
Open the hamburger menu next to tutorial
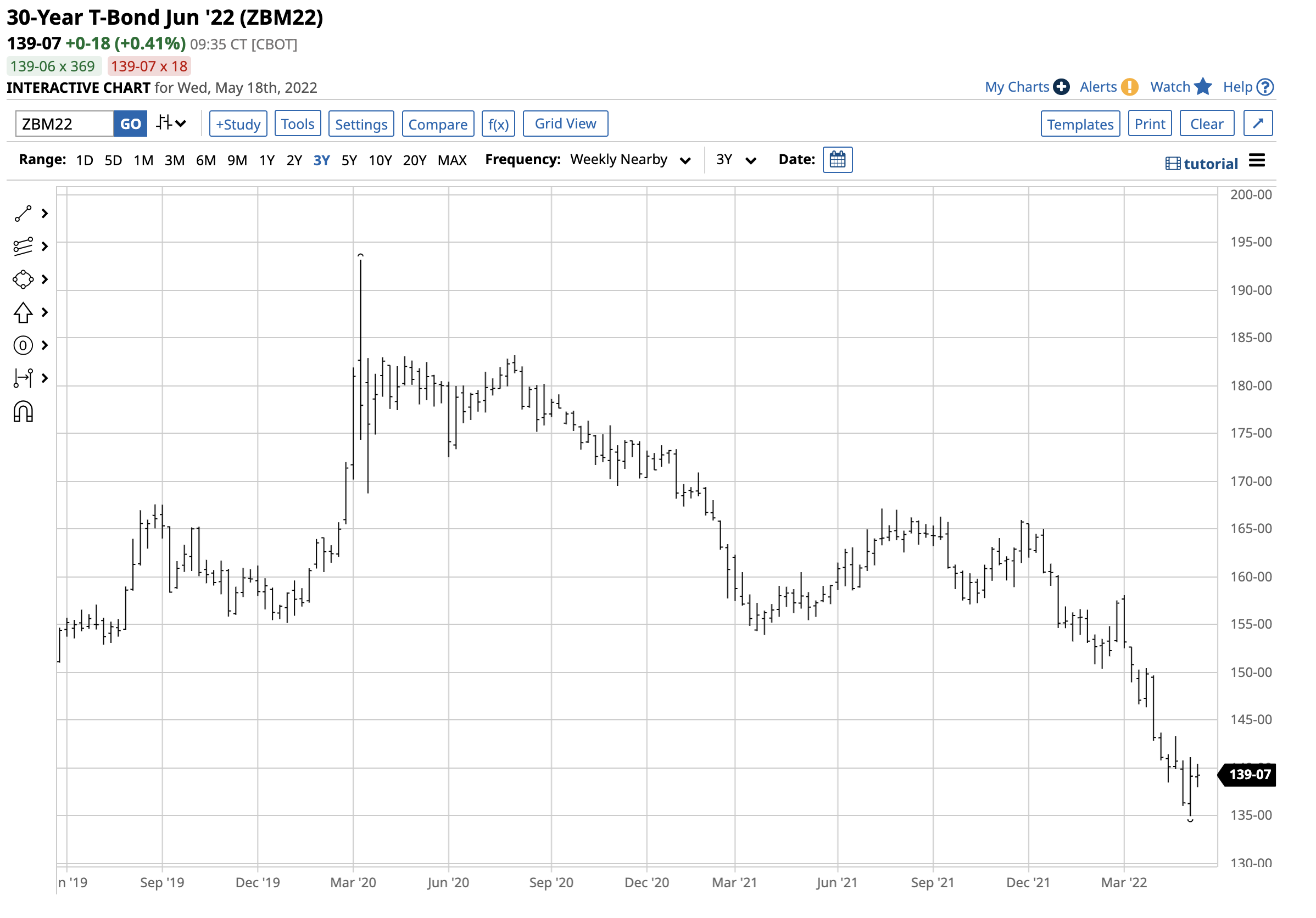tap(1256, 161)
